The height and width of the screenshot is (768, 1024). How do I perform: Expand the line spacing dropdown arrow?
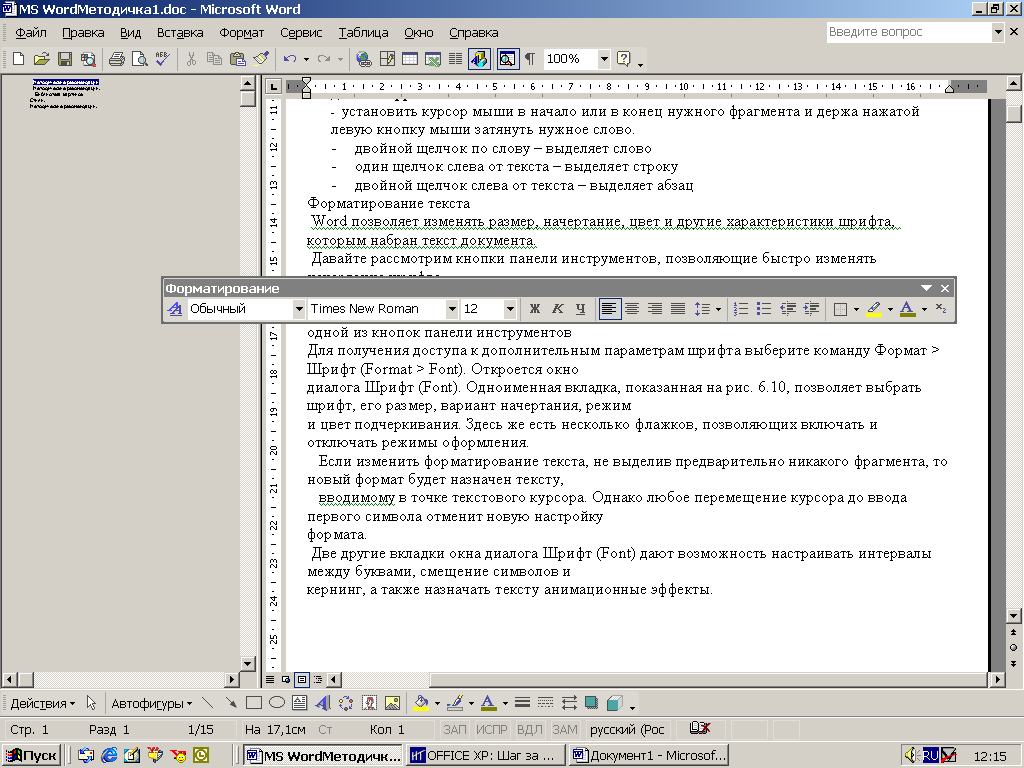coord(718,309)
